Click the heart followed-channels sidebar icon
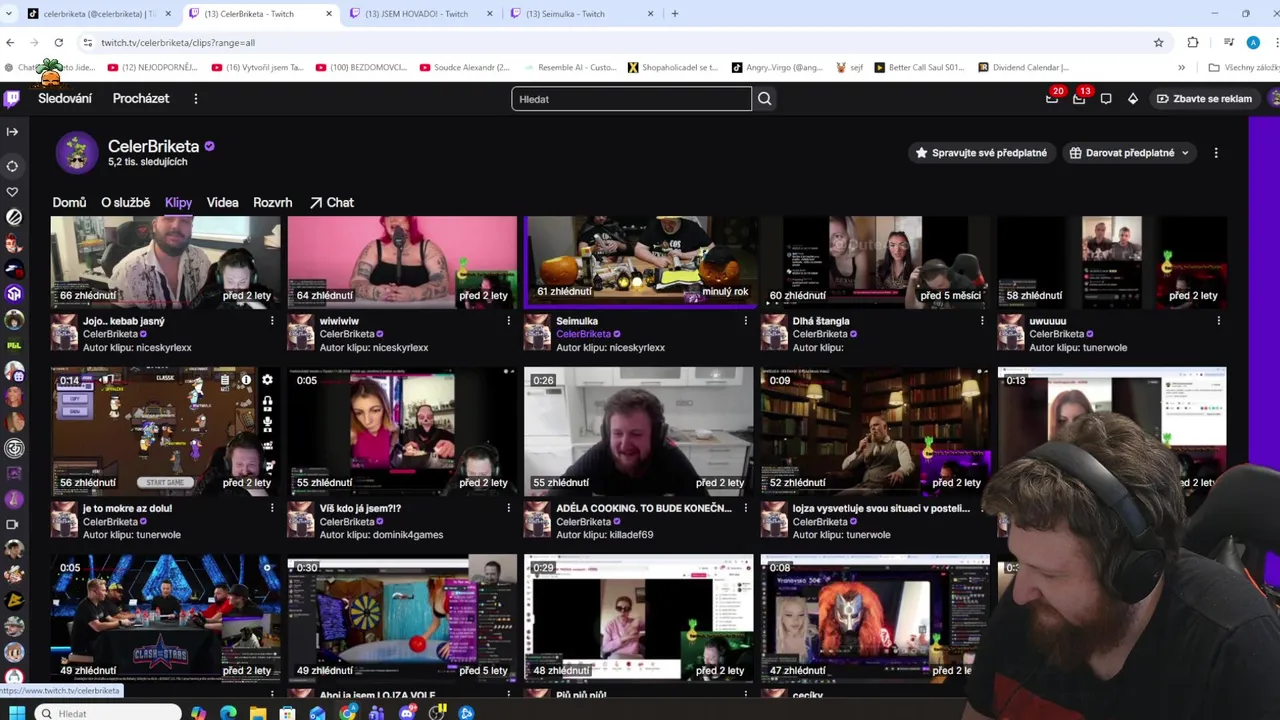Viewport: 1280px width, 720px height. 12,192
